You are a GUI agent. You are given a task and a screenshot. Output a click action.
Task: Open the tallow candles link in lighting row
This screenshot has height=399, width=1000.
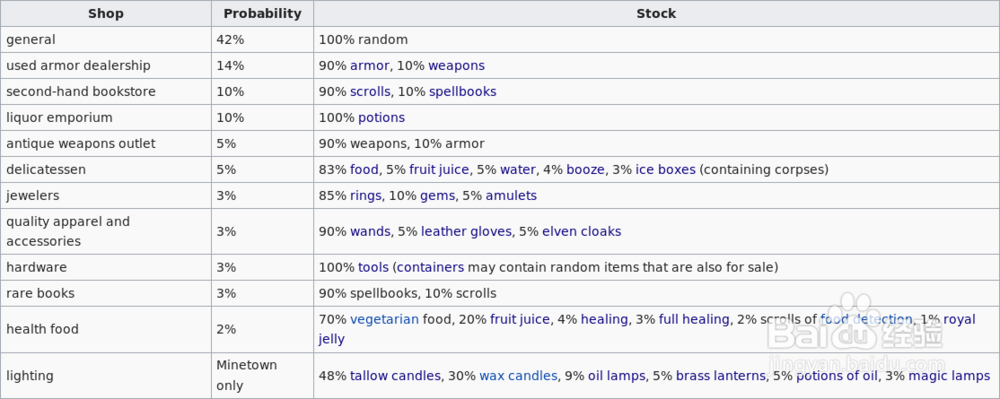pos(395,376)
